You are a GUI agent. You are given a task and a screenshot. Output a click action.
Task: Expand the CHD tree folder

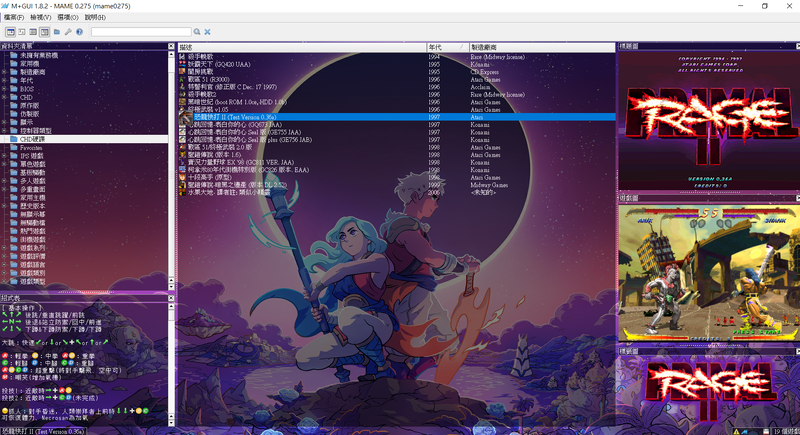point(5,97)
